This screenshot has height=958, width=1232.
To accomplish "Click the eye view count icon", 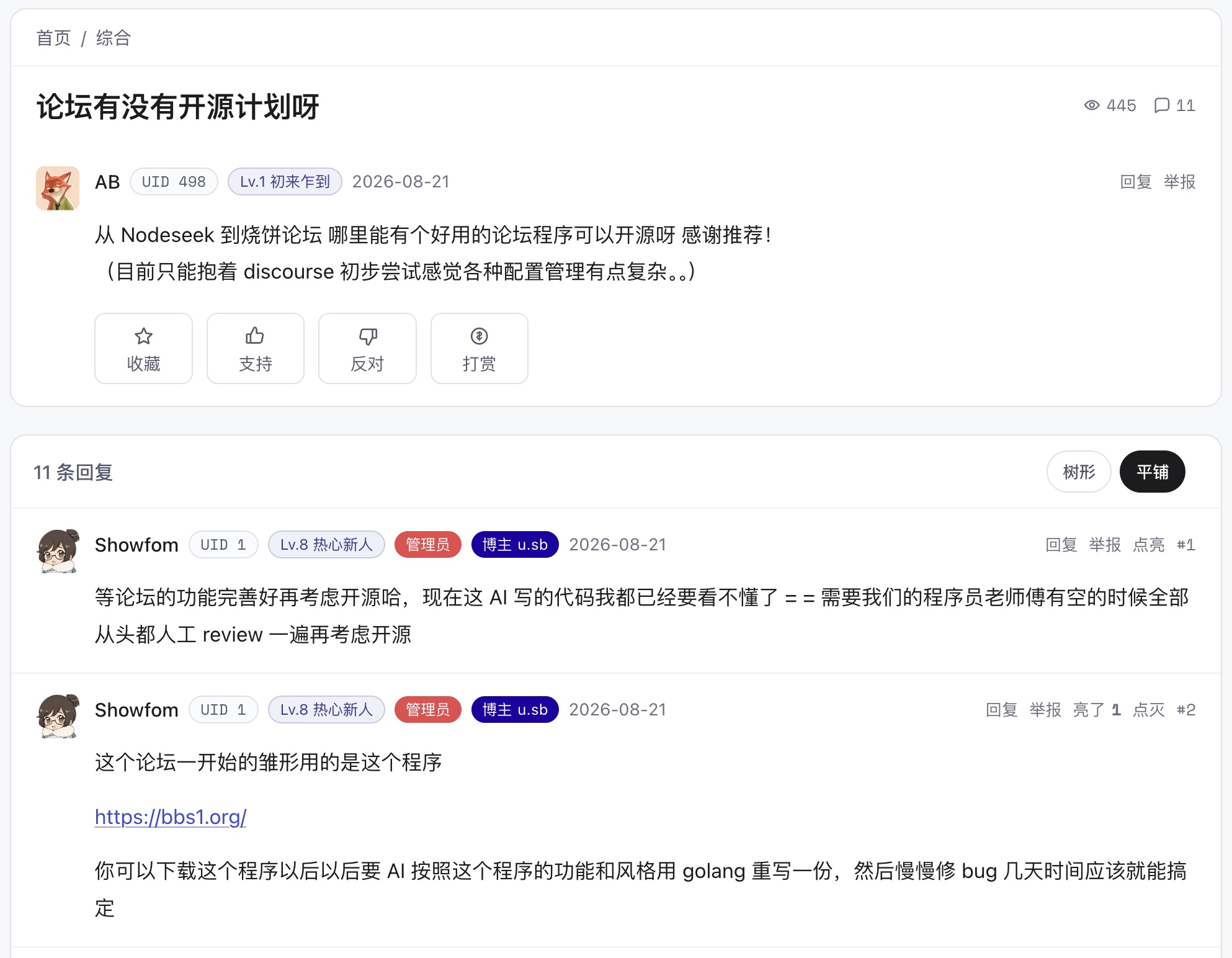I will coord(1092,105).
